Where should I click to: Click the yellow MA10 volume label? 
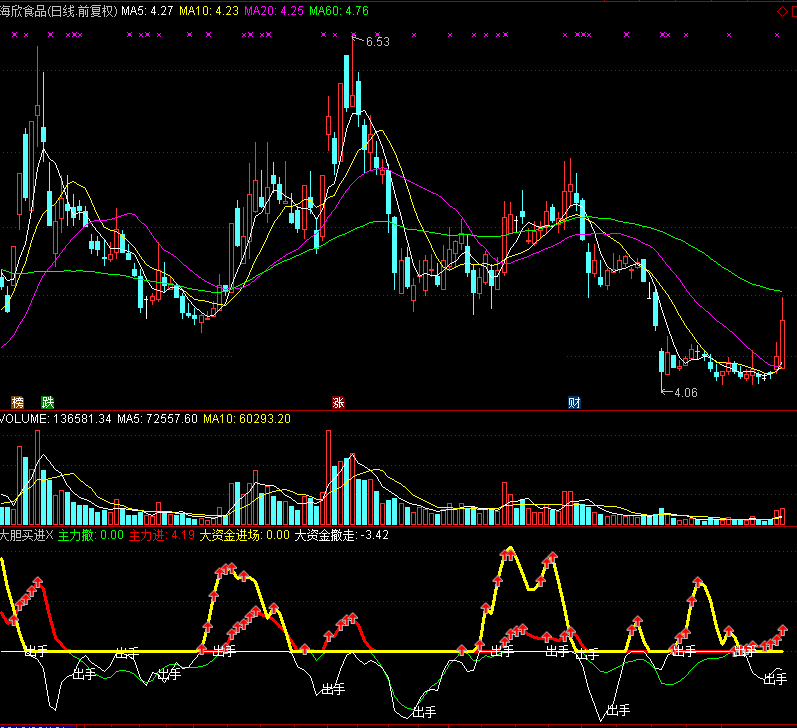[x=247, y=418]
